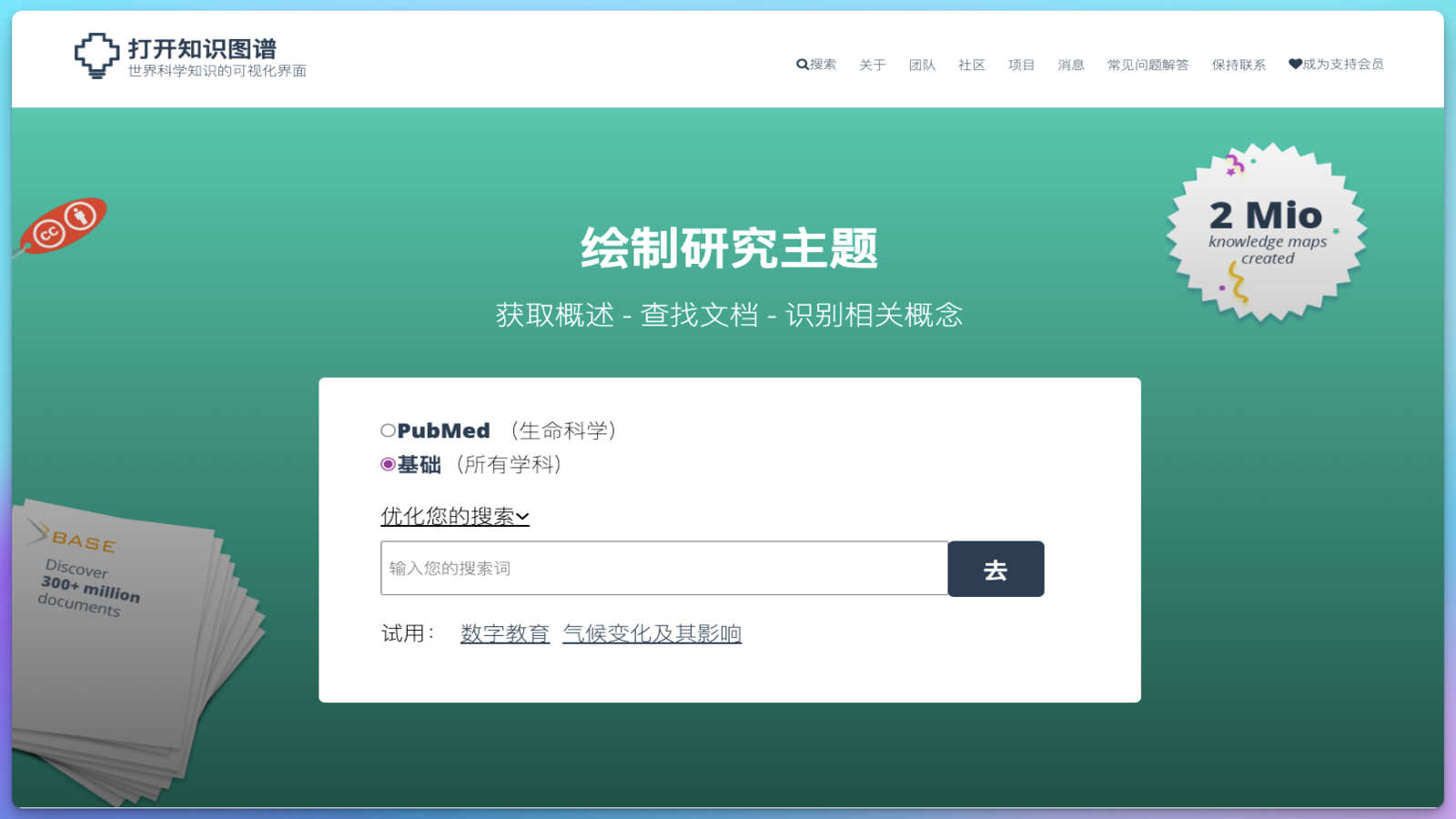Screen dimensions: 1456x819
Task: Open the 关于 menu item
Action: 871,65
